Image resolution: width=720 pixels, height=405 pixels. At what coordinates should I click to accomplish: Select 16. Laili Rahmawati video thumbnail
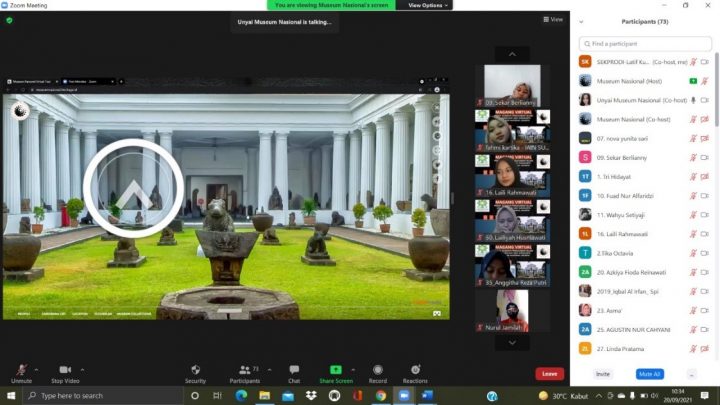512,175
